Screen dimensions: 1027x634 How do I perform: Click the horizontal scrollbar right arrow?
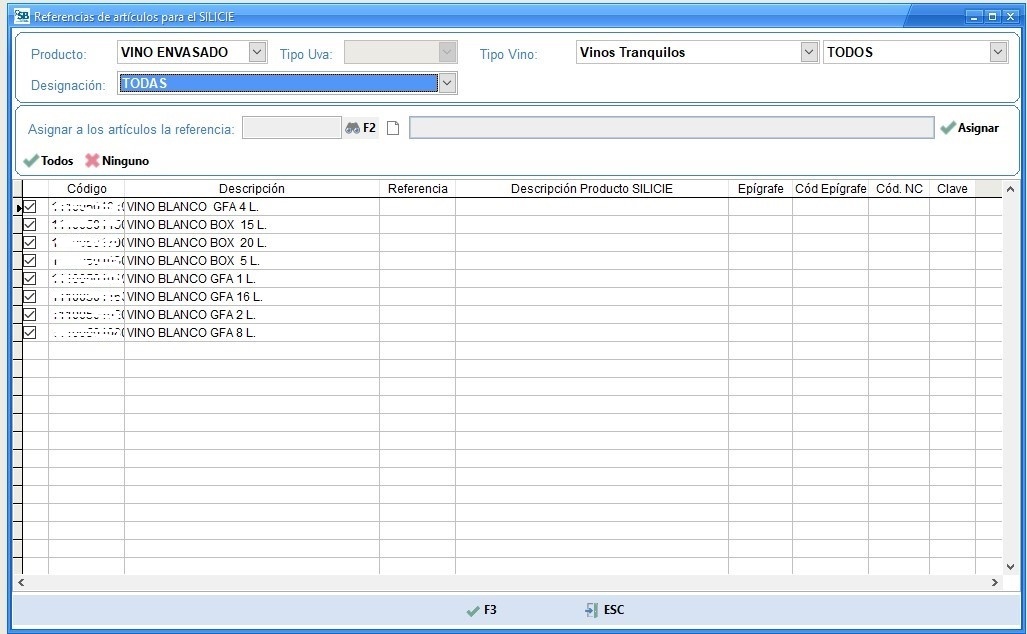(x=994, y=582)
